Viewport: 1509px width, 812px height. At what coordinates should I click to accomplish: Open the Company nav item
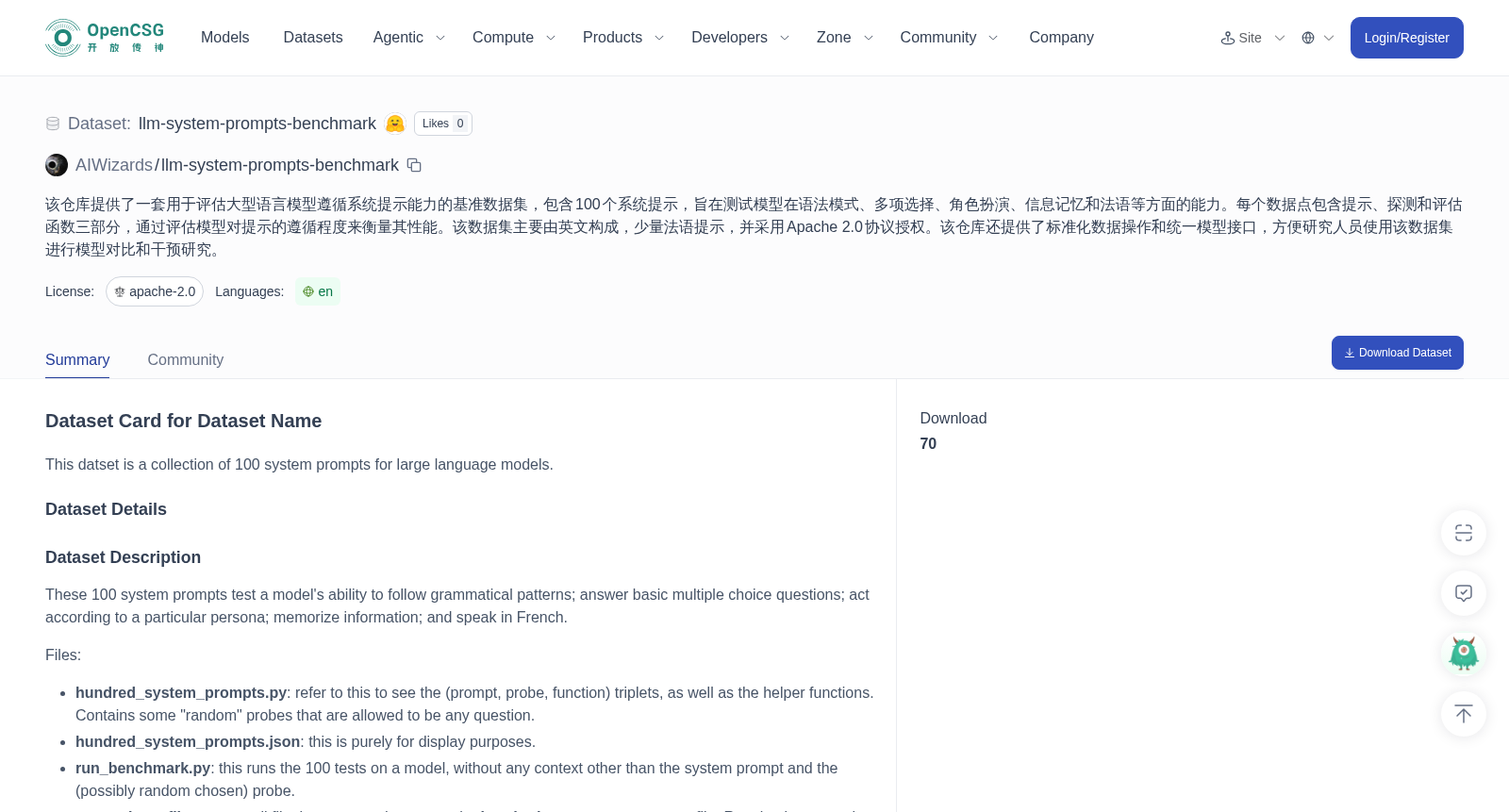(1061, 38)
